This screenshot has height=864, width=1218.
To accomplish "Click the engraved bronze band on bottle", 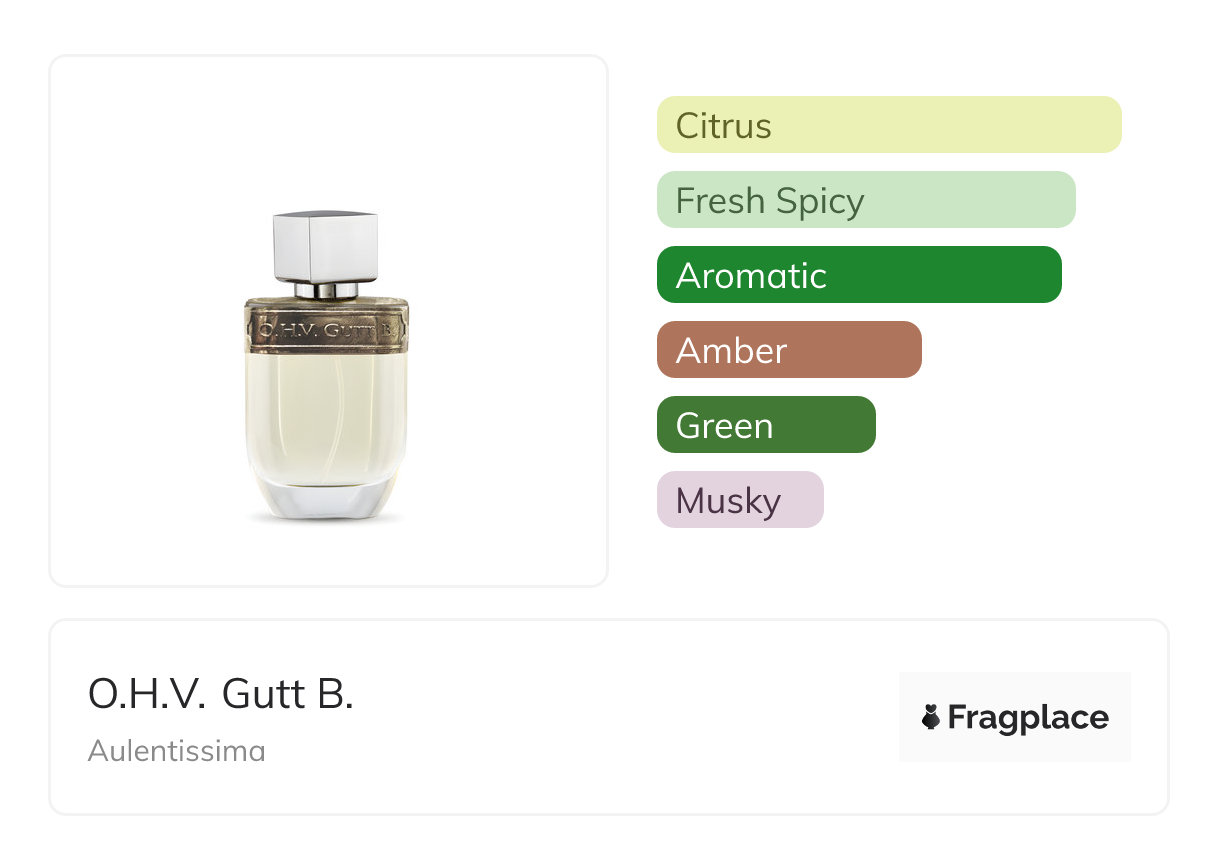I will click(327, 326).
